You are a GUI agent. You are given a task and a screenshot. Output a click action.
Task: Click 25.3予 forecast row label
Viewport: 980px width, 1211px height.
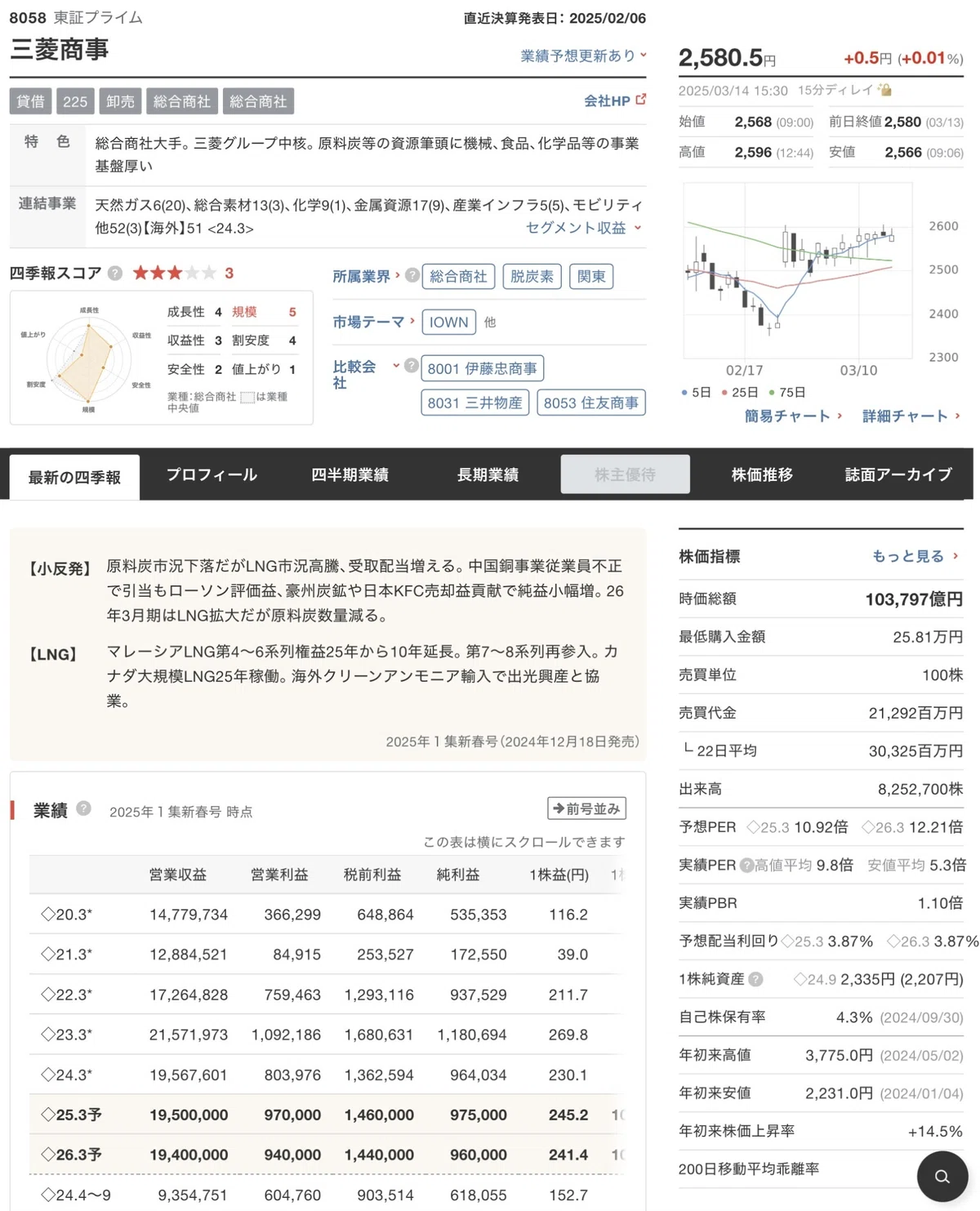(x=71, y=1115)
